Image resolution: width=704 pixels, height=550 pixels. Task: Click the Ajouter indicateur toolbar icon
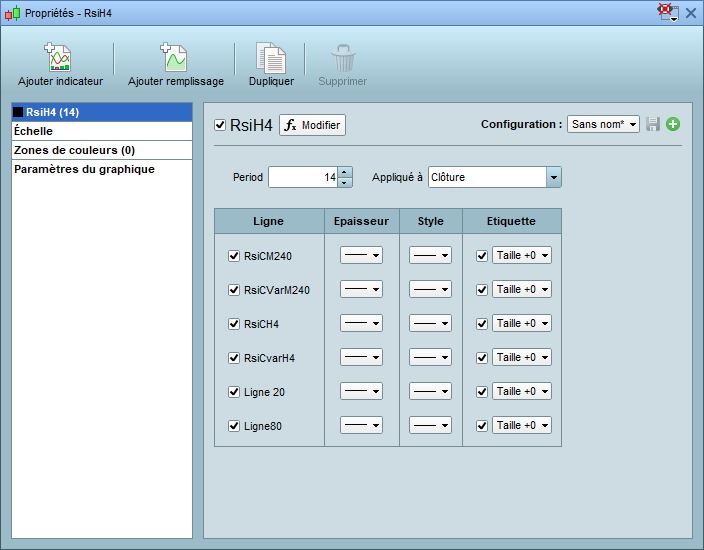tap(58, 57)
